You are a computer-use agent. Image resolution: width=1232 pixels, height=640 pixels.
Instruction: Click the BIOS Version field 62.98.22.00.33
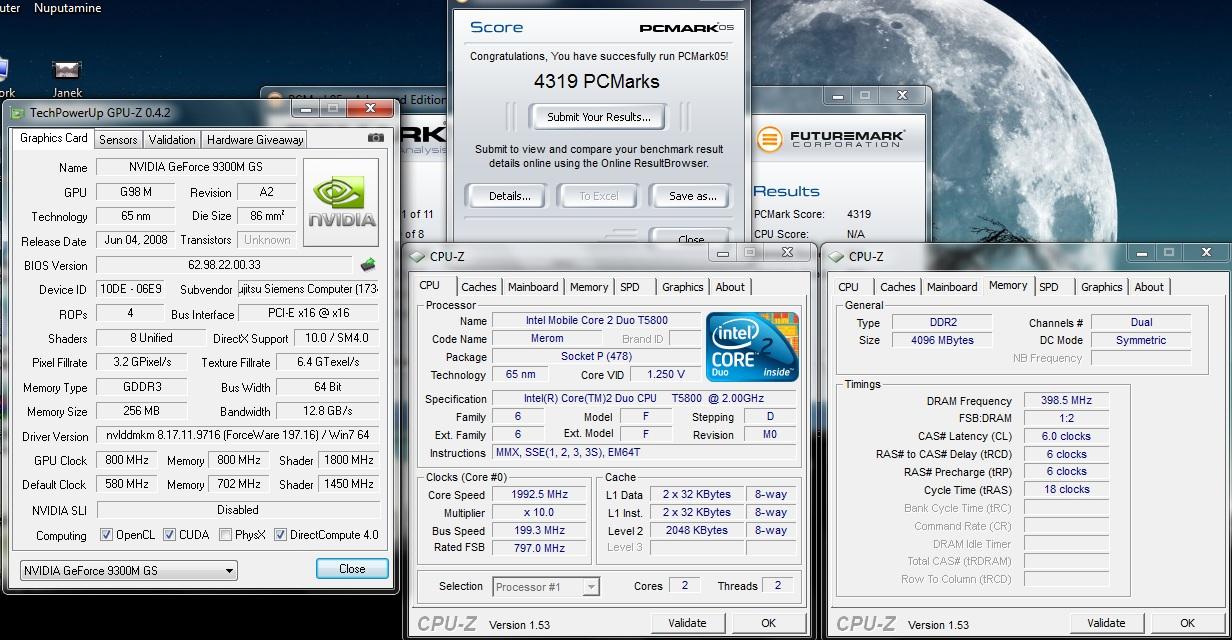224,265
